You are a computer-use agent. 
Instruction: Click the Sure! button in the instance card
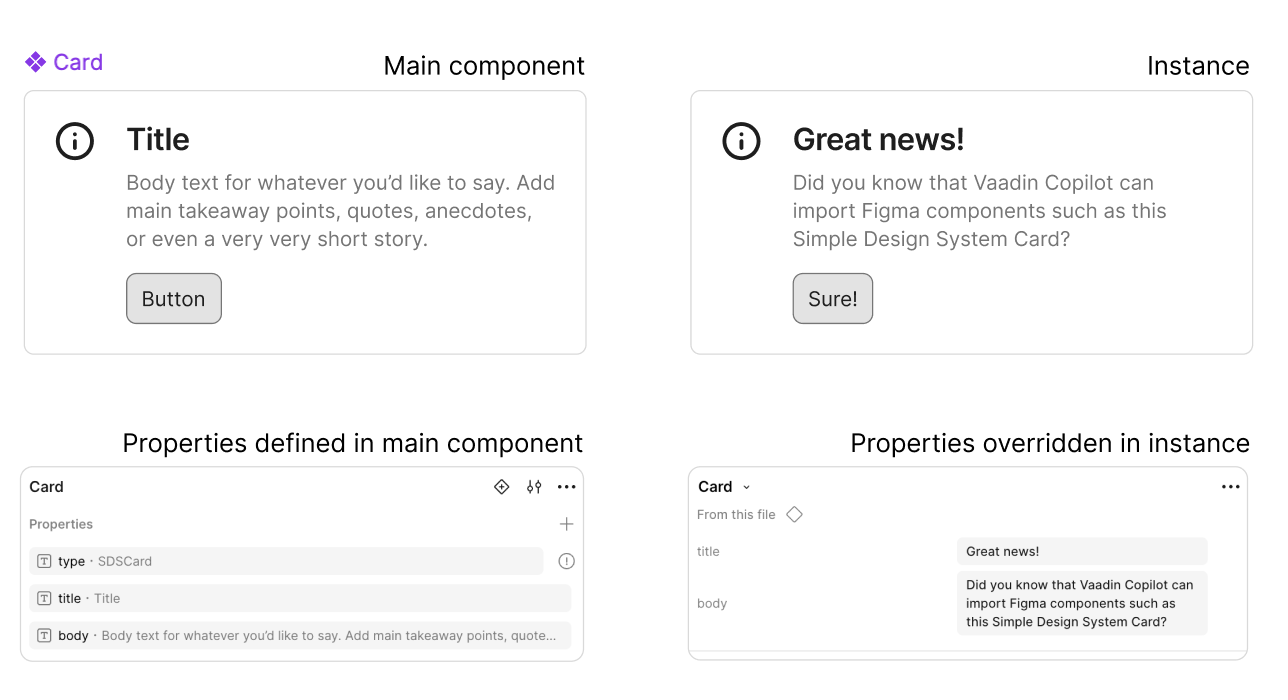pos(832,298)
